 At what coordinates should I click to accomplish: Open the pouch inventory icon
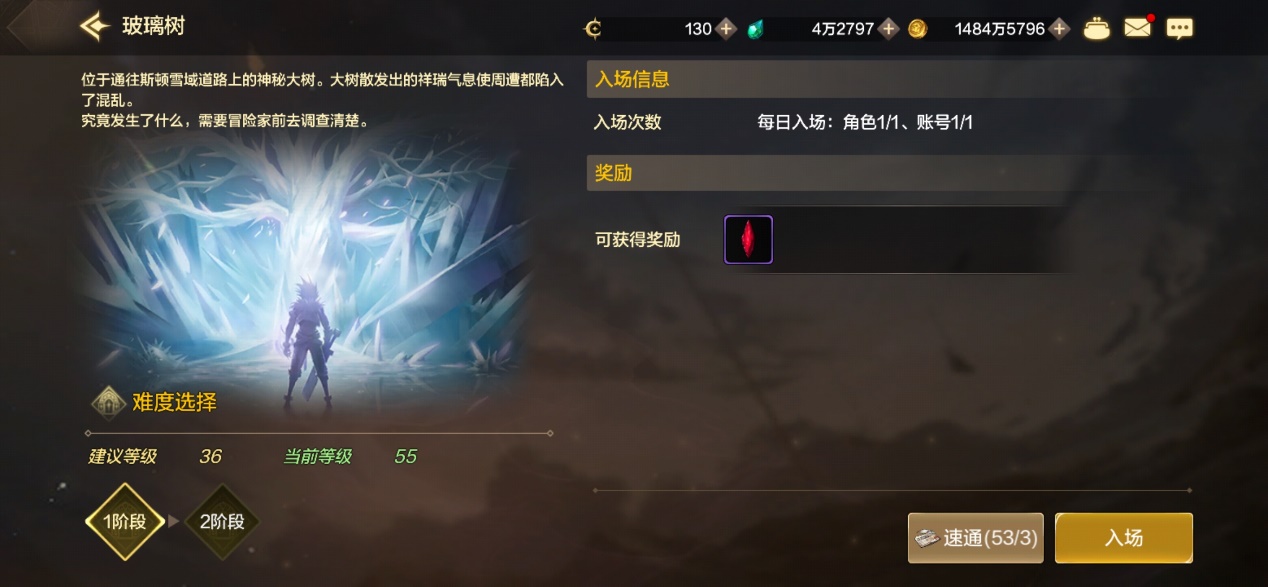coord(1097,29)
